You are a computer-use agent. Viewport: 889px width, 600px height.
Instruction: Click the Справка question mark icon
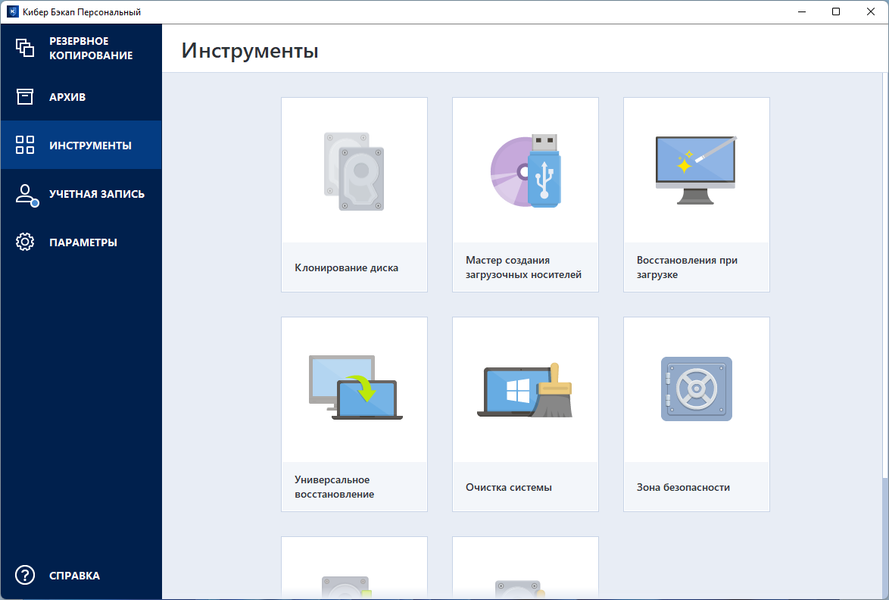[25, 575]
